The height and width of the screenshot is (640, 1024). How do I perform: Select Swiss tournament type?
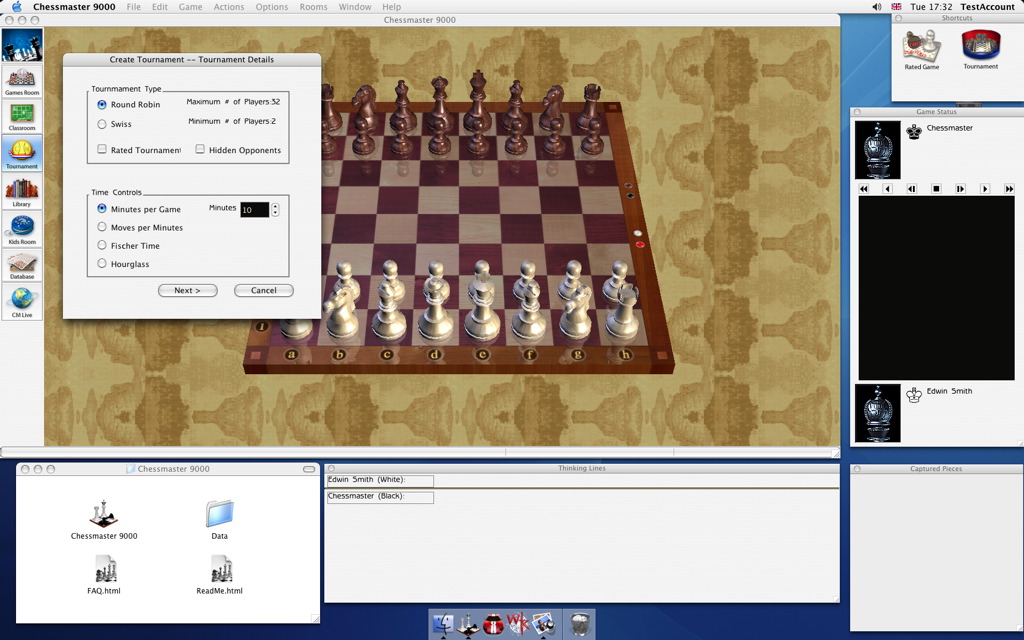[x=102, y=124]
